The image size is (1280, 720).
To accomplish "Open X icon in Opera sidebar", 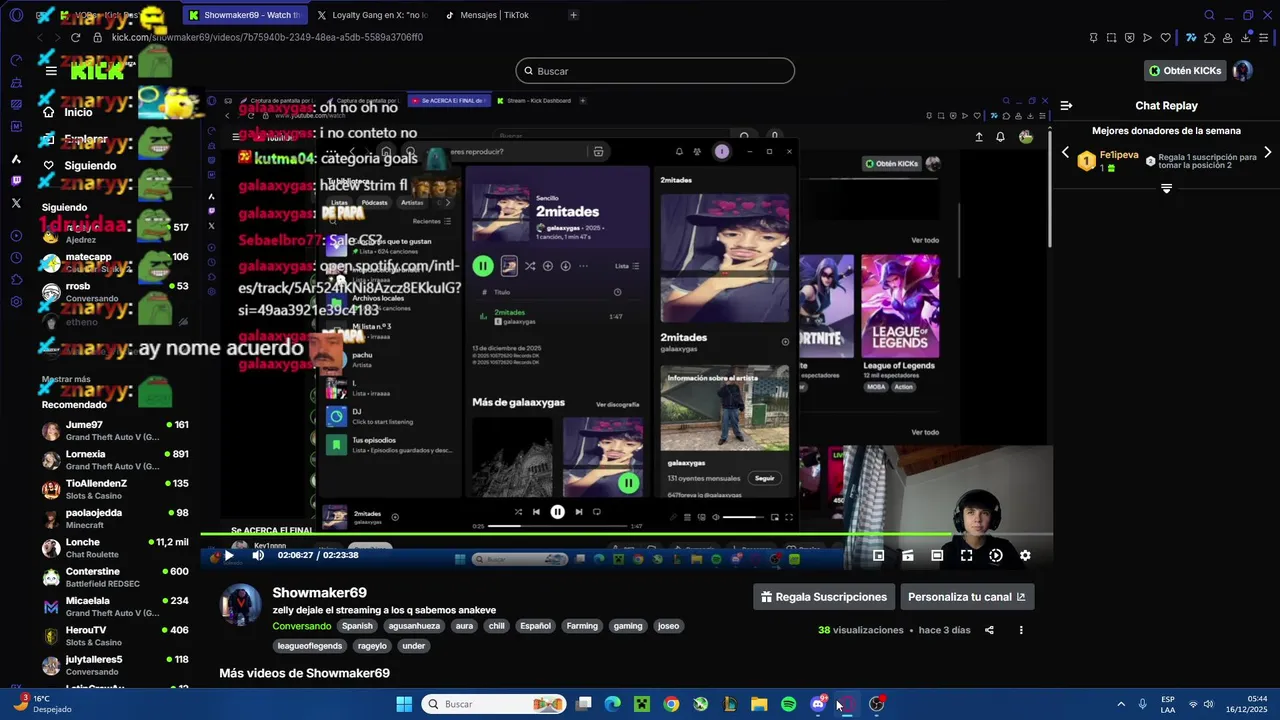I will [16, 203].
